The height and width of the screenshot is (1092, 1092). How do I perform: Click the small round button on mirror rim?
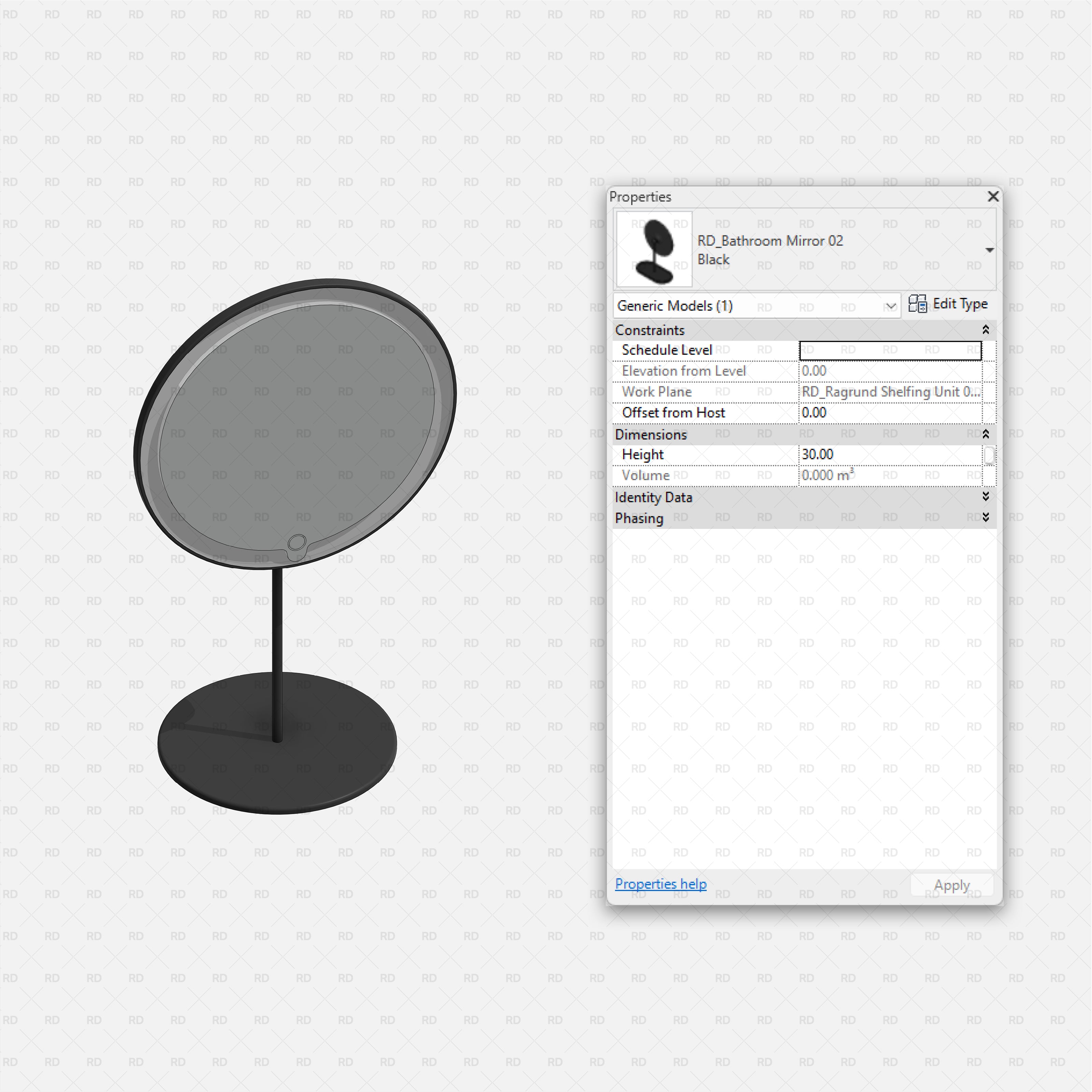(297, 543)
